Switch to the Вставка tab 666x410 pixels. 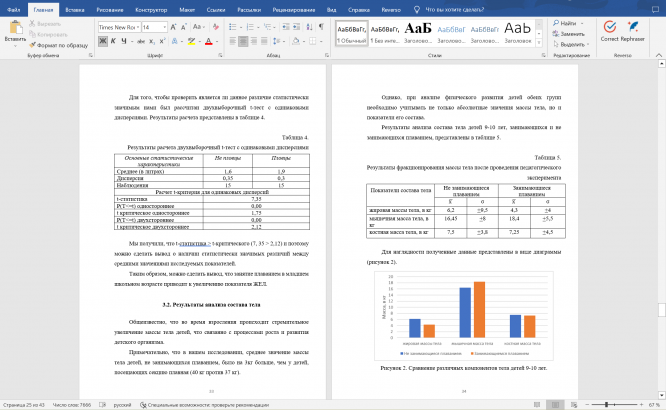click(x=75, y=9)
